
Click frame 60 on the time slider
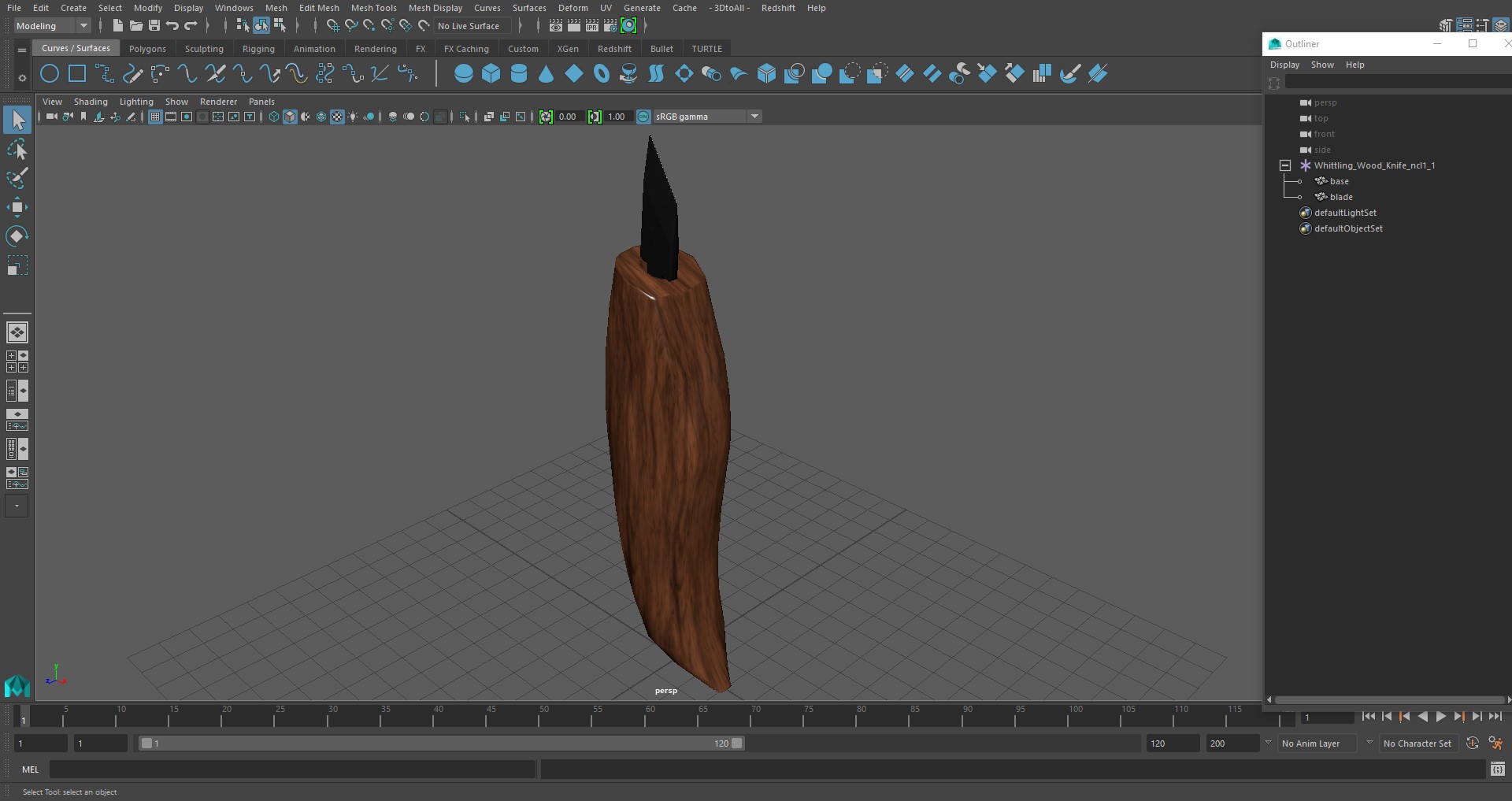(x=650, y=715)
